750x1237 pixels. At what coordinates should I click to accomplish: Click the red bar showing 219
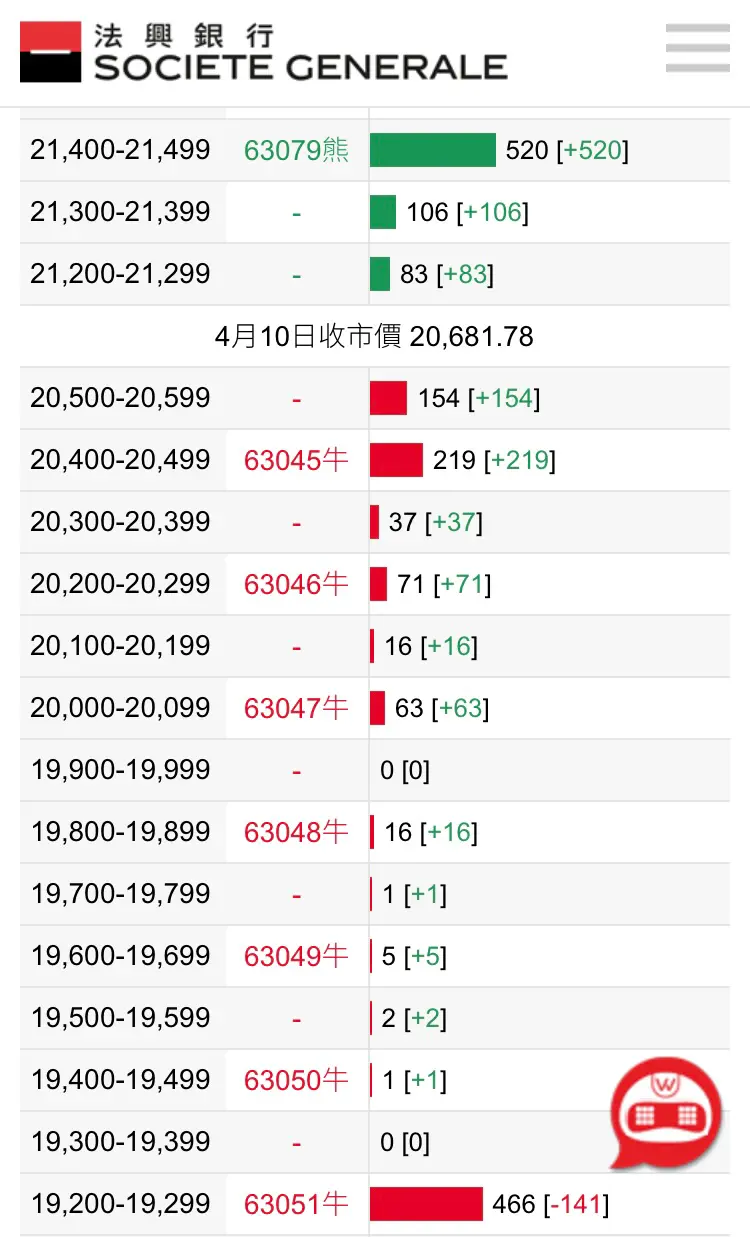tap(396, 461)
